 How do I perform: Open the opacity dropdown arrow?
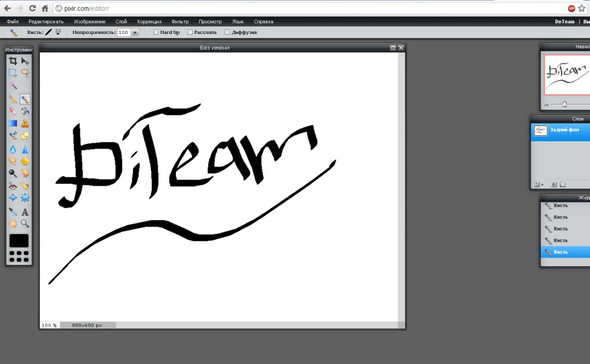[x=135, y=33]
